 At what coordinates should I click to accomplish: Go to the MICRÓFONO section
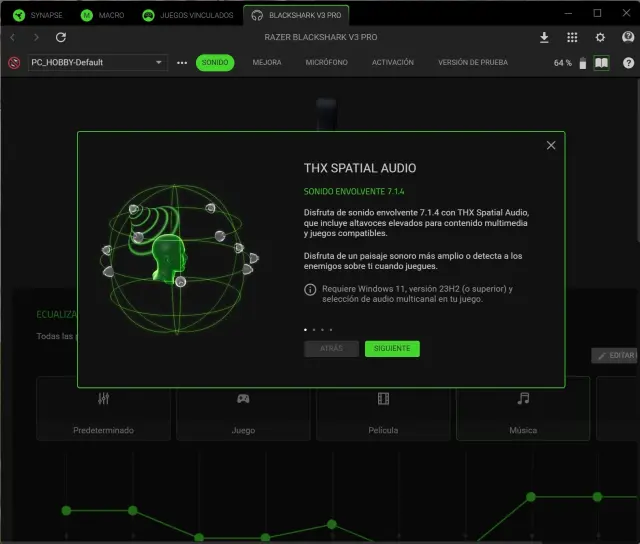pyautogui.click(x=326, y=62)
